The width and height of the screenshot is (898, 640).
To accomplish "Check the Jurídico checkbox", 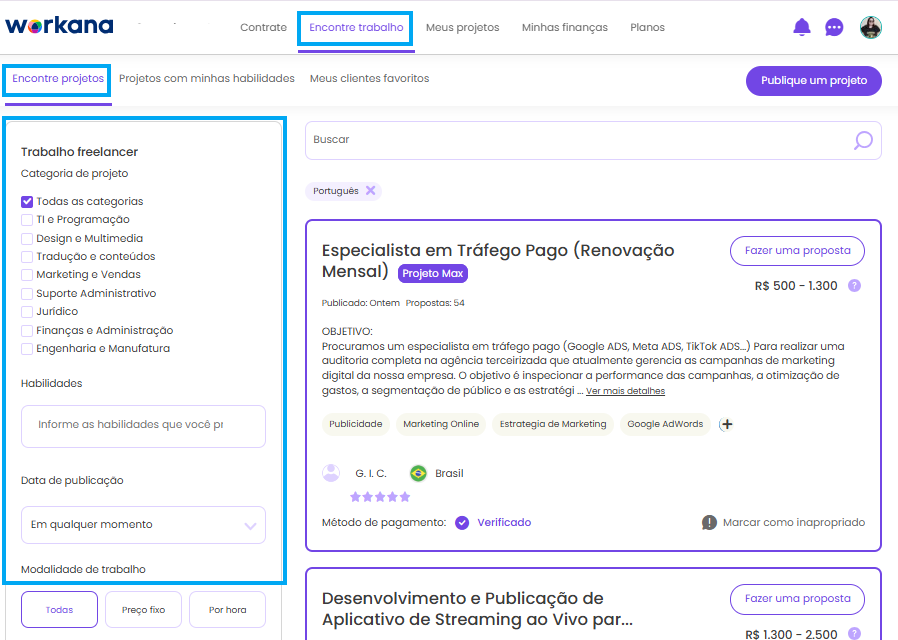I will click(x=27, y=312).
